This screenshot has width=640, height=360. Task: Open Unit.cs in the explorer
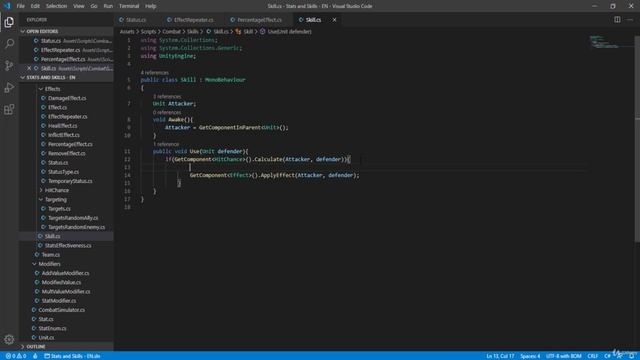(x=46, y=338)
